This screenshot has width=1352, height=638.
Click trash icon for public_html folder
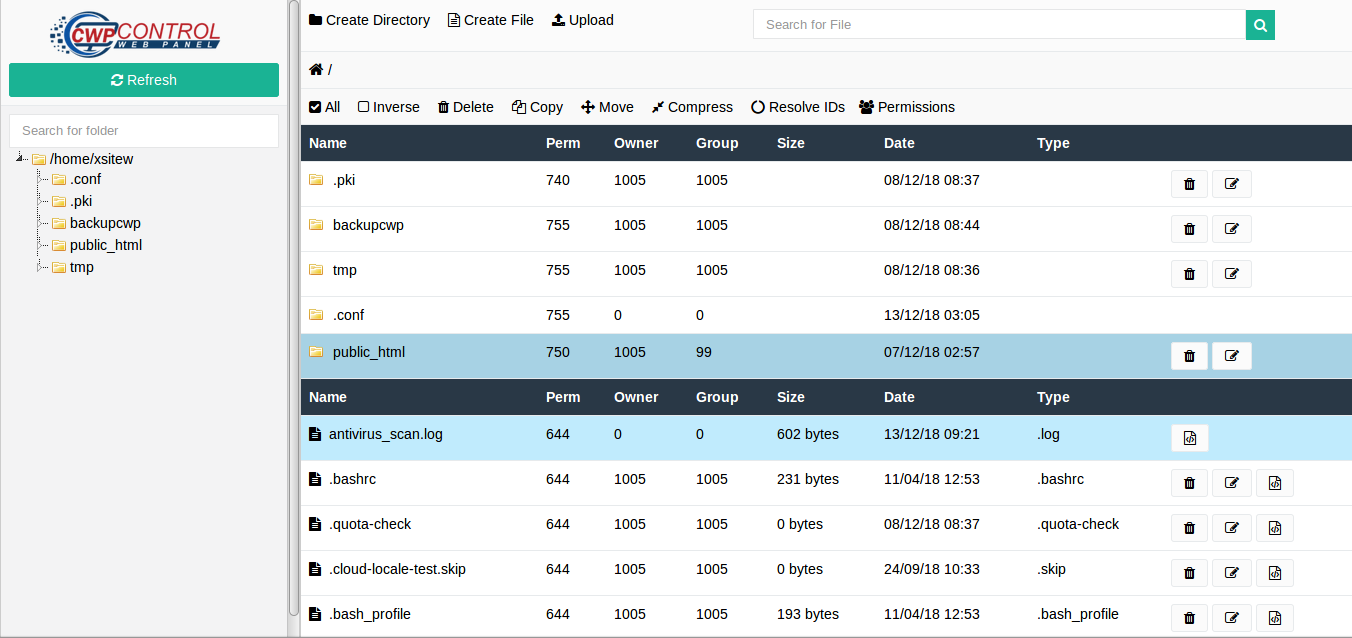pyautogui.click(x=1189, y=356)
